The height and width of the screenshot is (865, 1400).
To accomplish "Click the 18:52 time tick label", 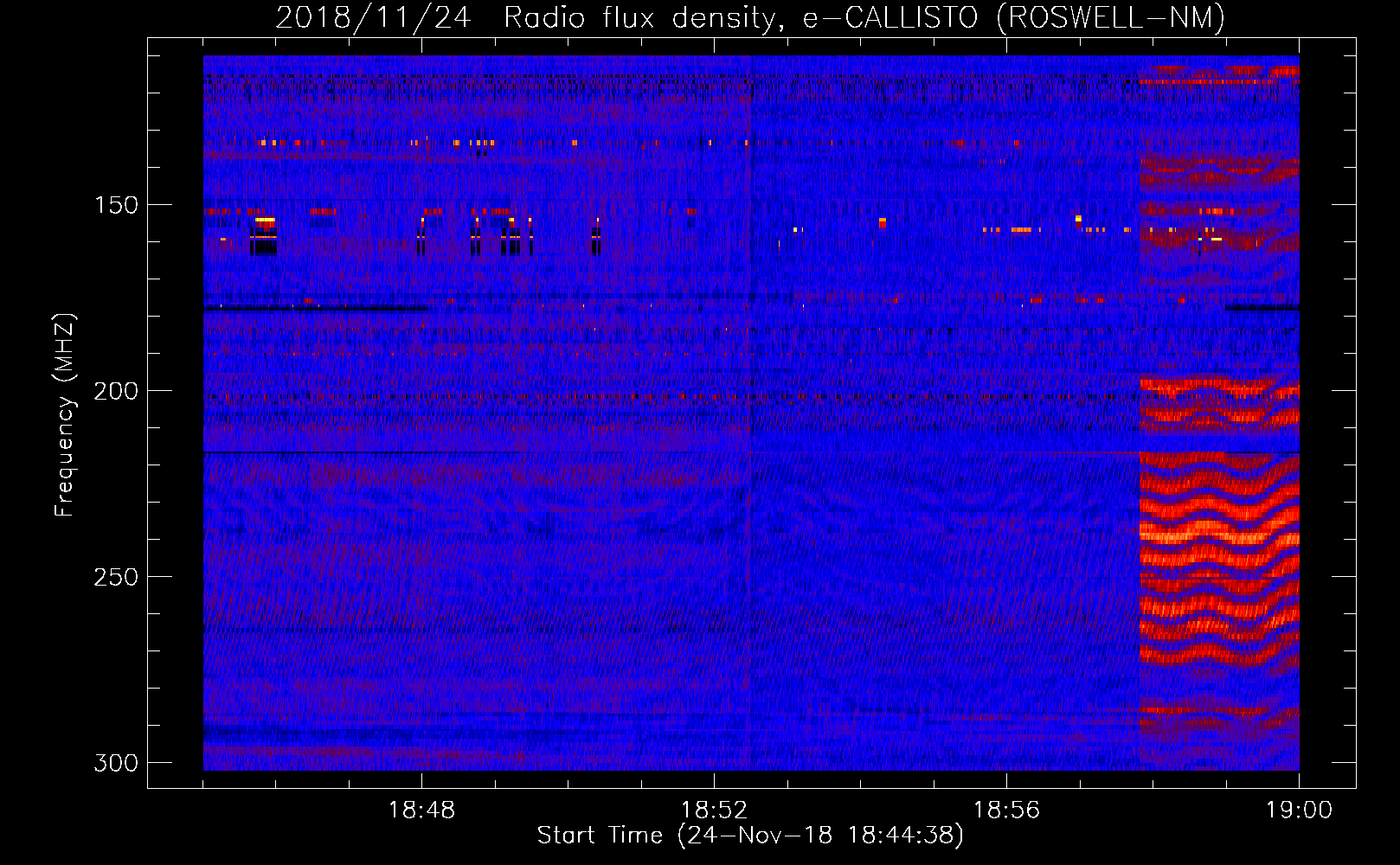I will tap(714, 811).
